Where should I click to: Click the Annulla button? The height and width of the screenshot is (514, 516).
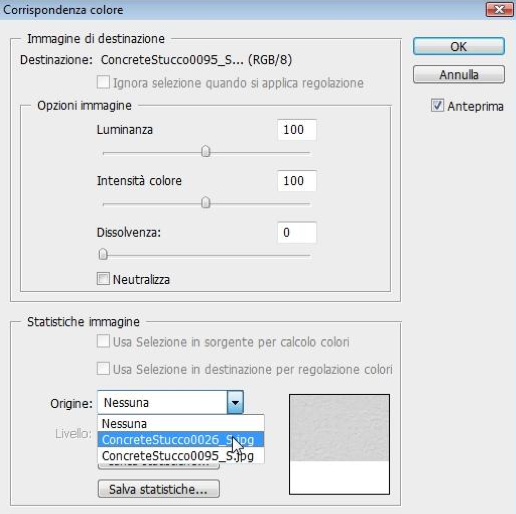(459, 74)
